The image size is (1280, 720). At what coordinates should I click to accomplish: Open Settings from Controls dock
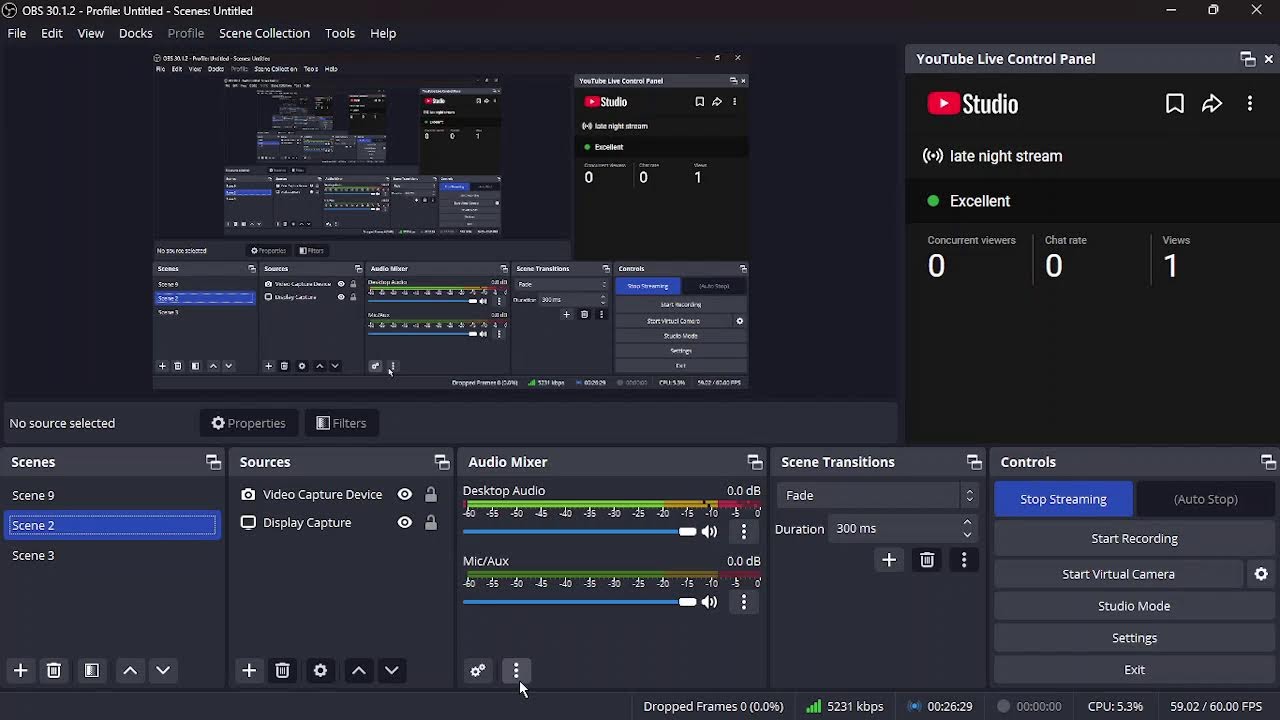click(1134, 638)
